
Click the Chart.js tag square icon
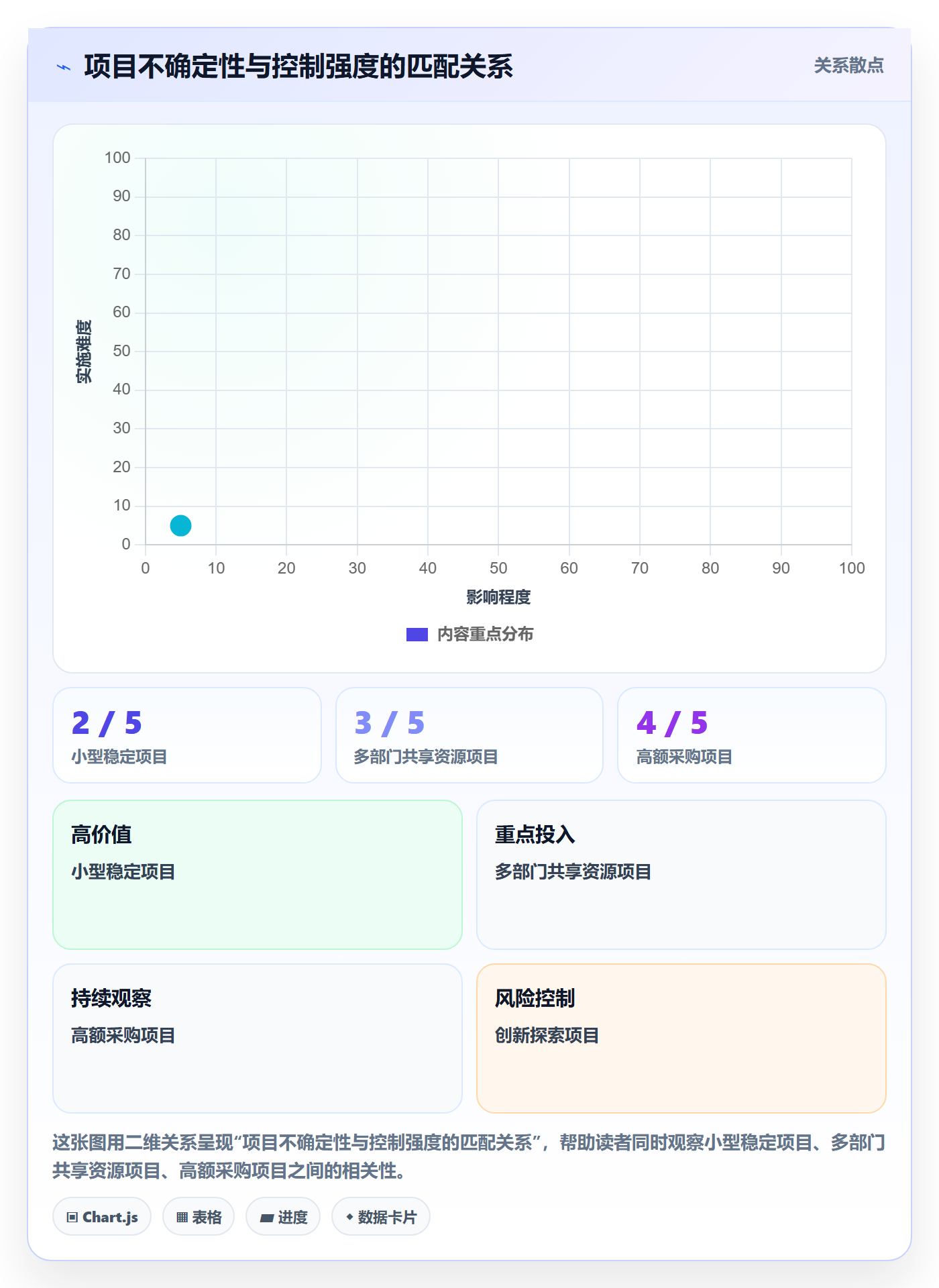click(x=72, y=1218)
